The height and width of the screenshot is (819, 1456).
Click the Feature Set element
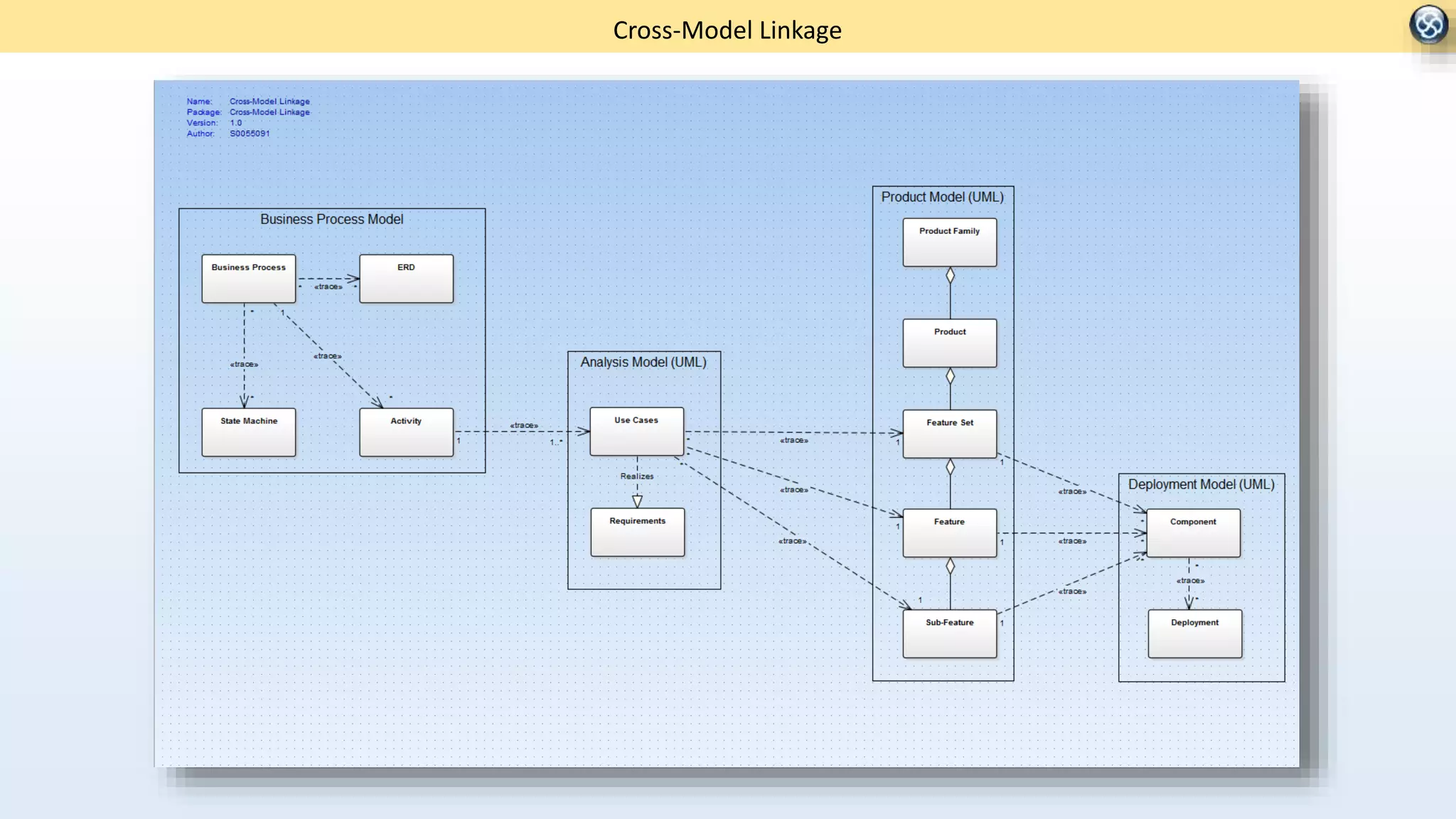point(949,434)
